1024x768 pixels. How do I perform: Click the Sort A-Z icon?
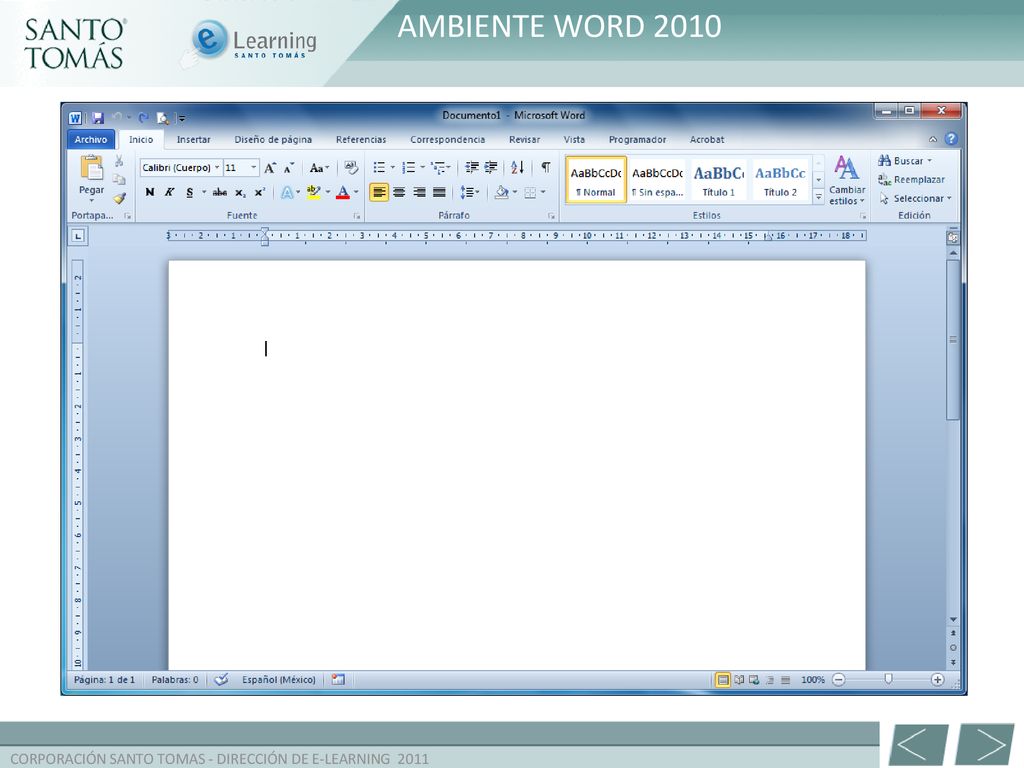click(517, 167)
